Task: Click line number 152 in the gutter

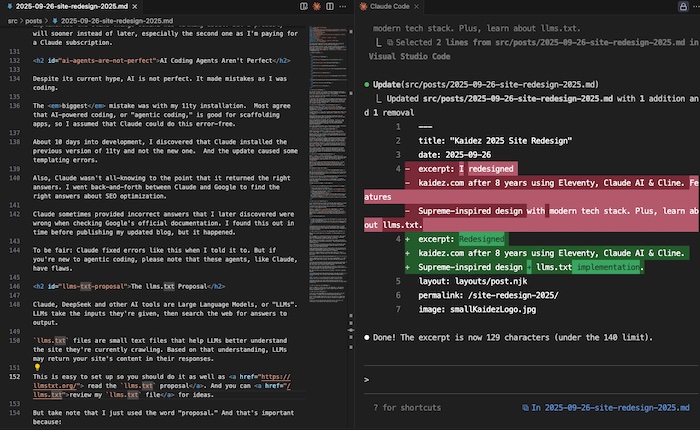Action: point(14,376)
